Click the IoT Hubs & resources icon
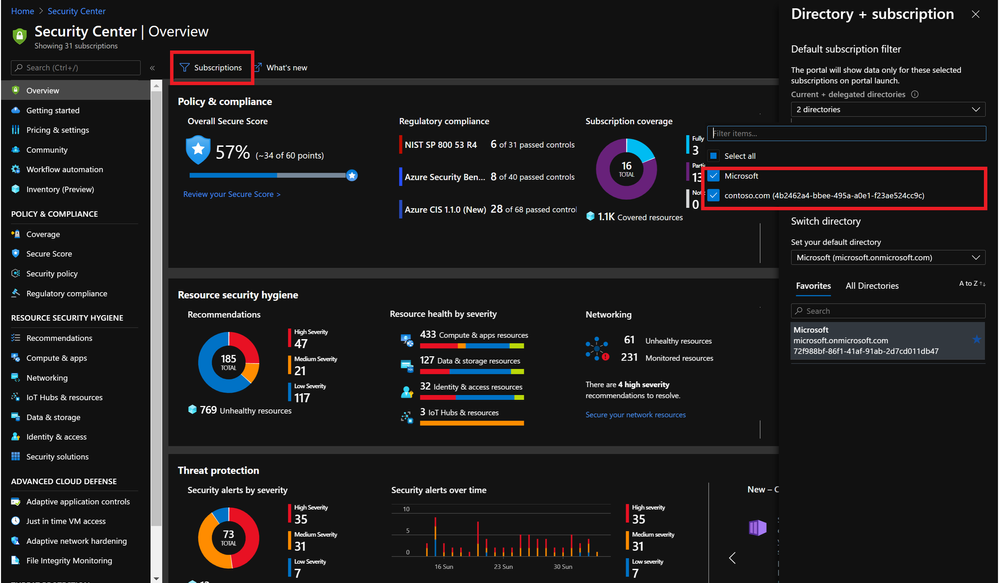The image size is (999, 583). tap(16, 397)
